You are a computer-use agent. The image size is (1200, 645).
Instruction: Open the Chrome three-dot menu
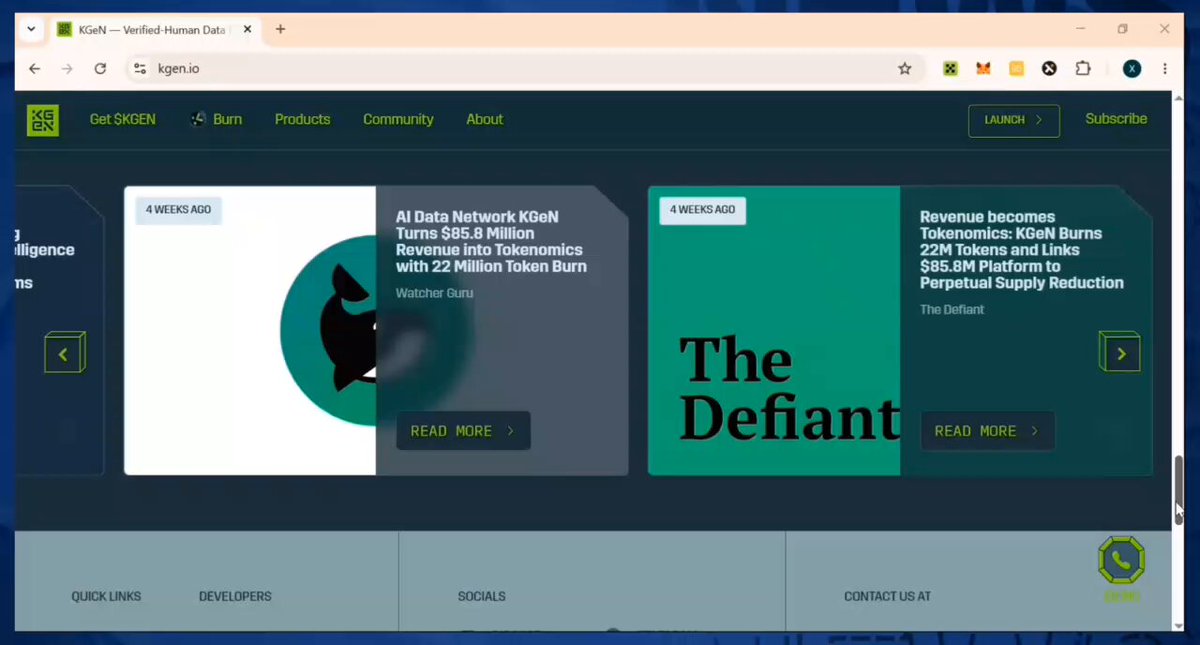click(1165, 69)
